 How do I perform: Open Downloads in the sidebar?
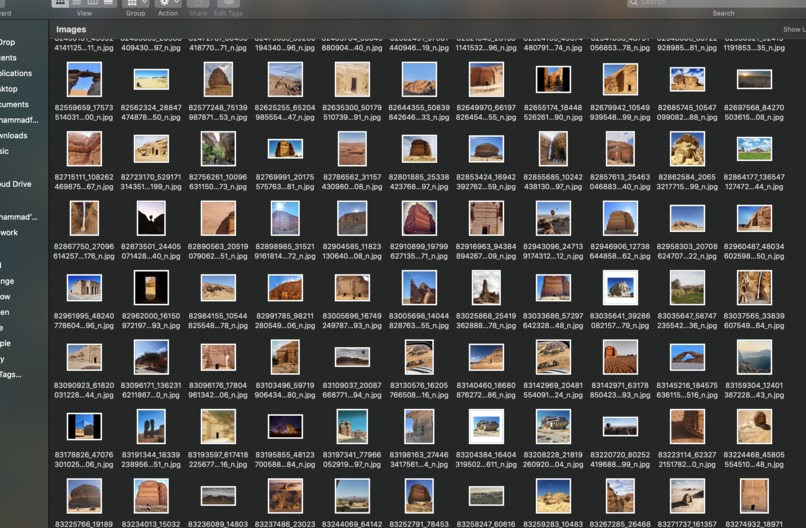point(13,135)
